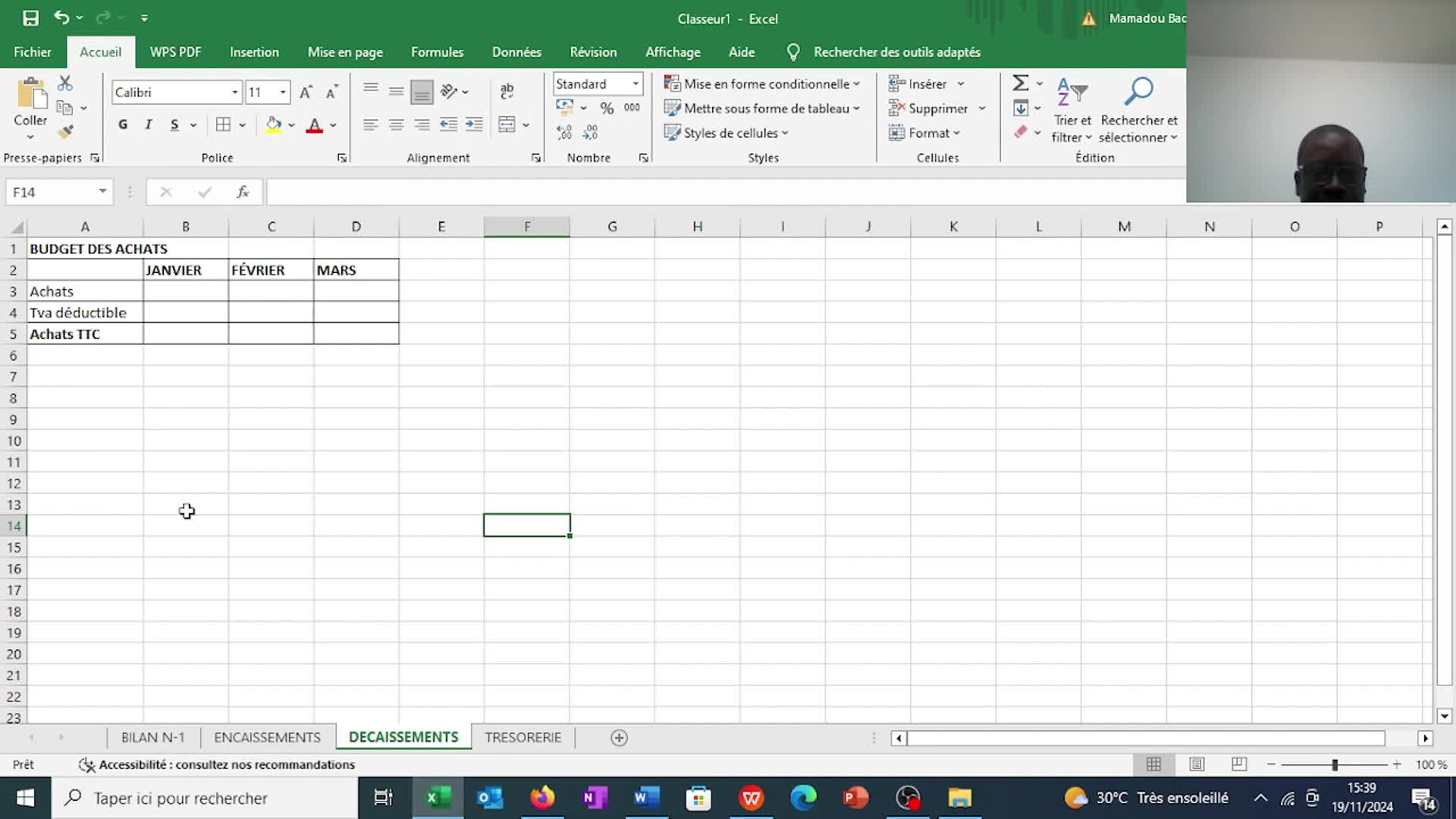Viewport: 1456px width, 819px height.
Task: Click the Percent Style number format icon
Action: (607, 108)
